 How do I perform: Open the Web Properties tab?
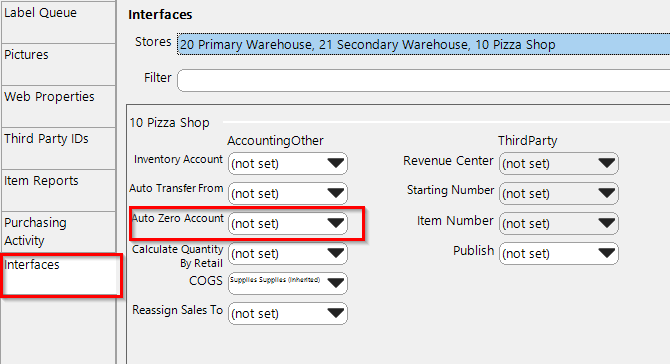[58, 106]
